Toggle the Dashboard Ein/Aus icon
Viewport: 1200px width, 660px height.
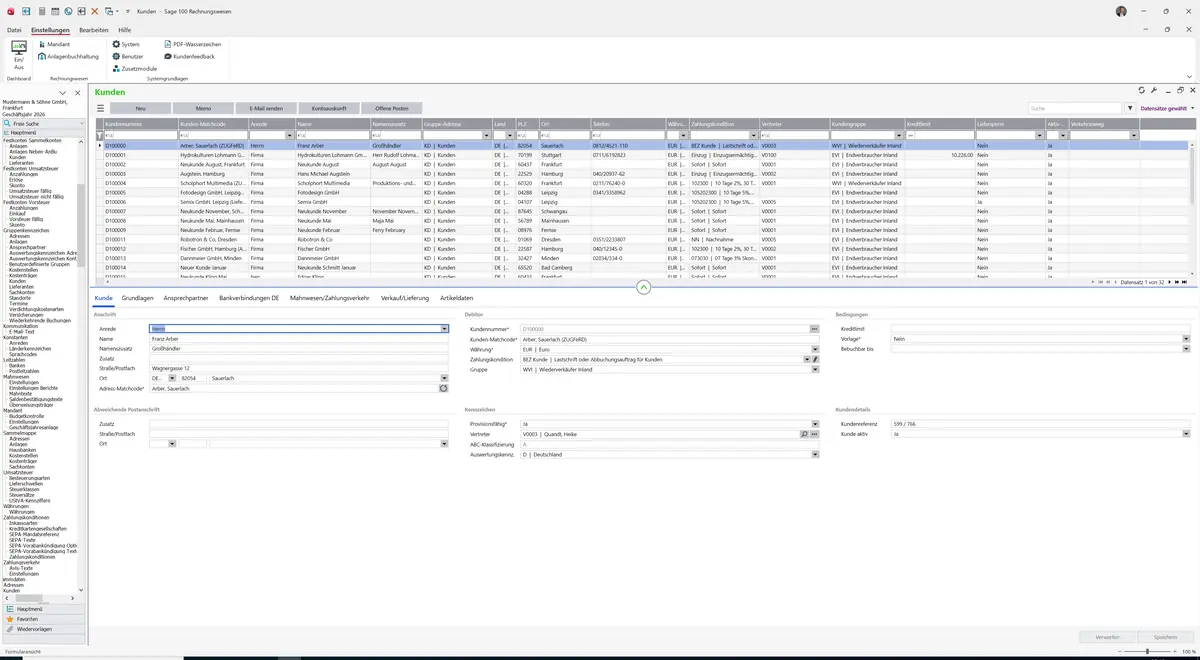[x=18, y=54]
